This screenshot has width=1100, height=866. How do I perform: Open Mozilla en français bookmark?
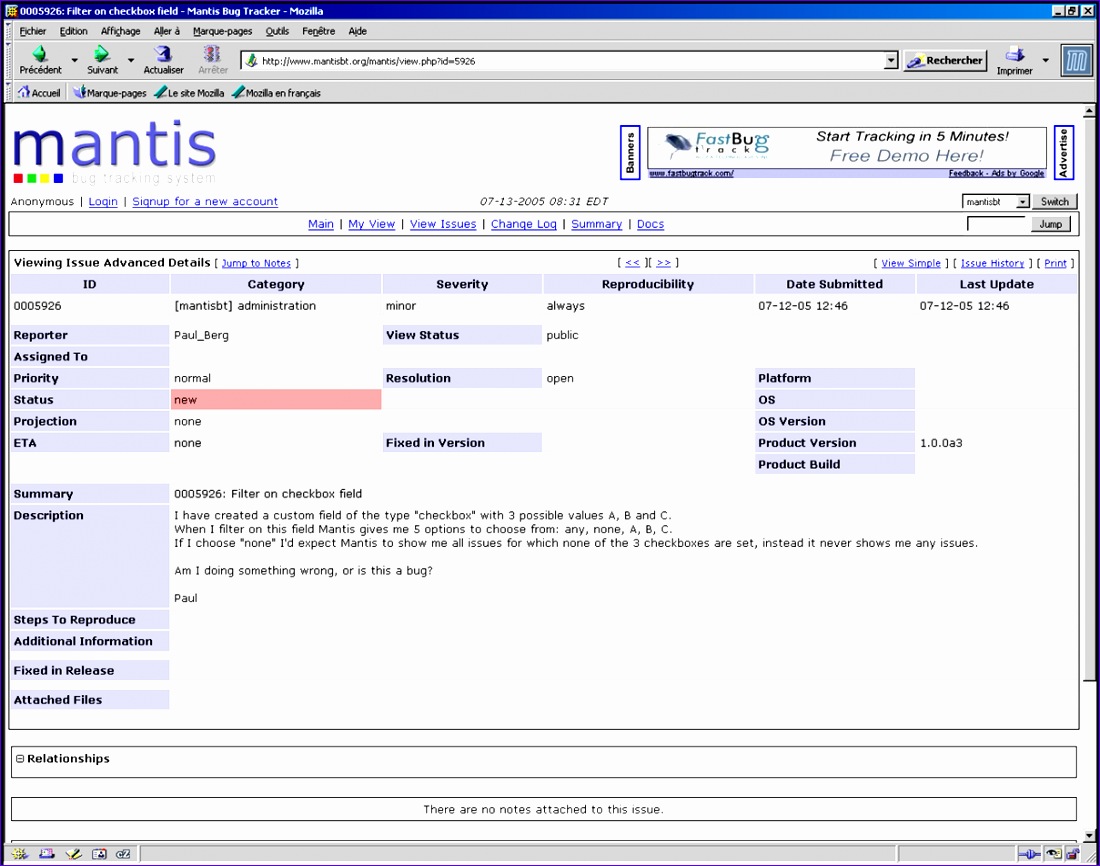276,93
